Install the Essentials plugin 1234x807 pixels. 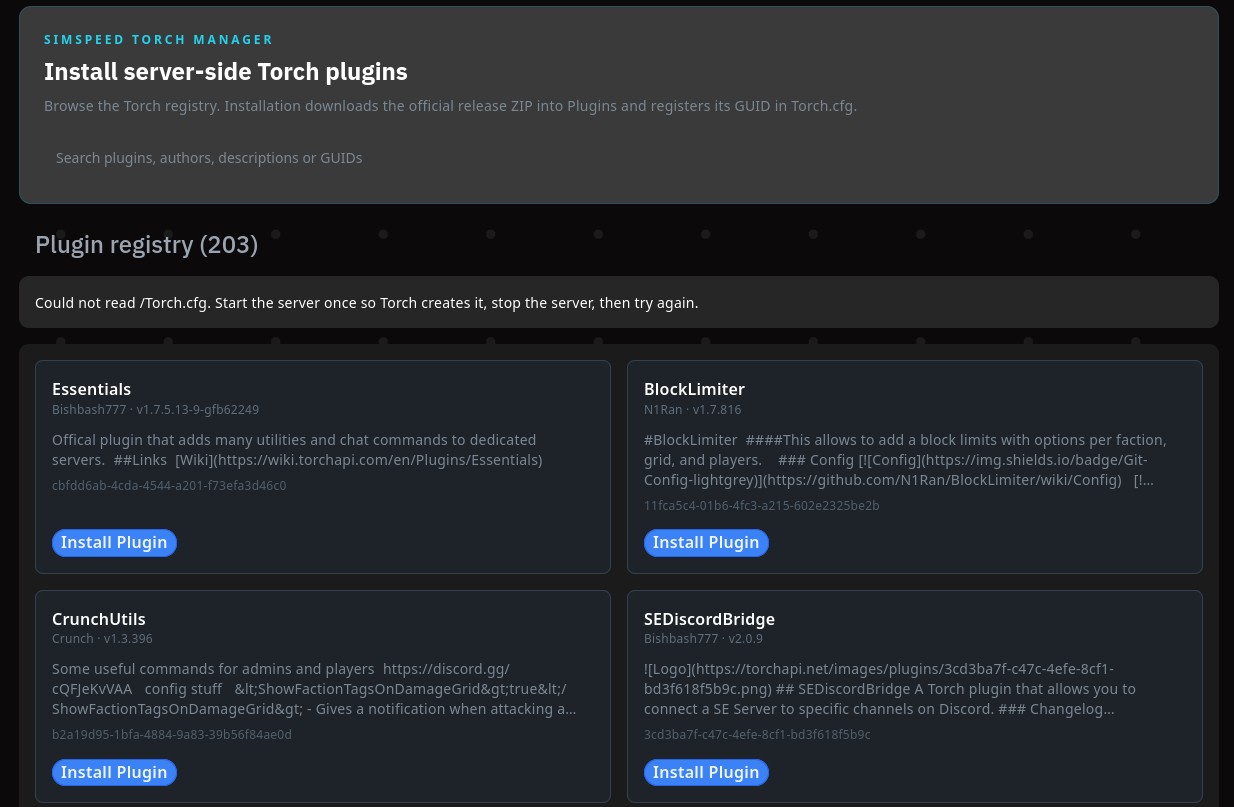(x=114, y=542)
